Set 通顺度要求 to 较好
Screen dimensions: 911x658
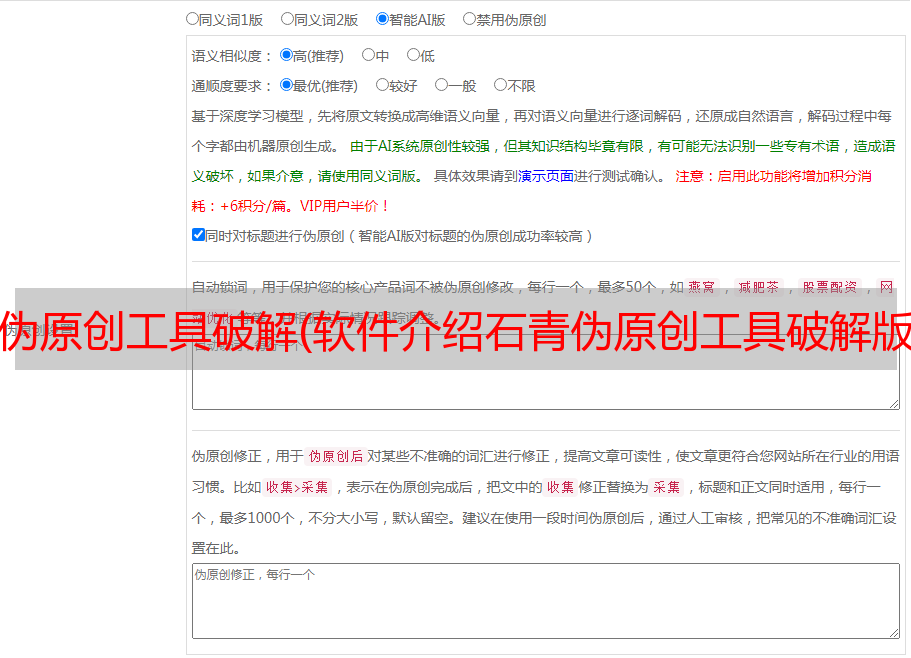coord(382,85)
